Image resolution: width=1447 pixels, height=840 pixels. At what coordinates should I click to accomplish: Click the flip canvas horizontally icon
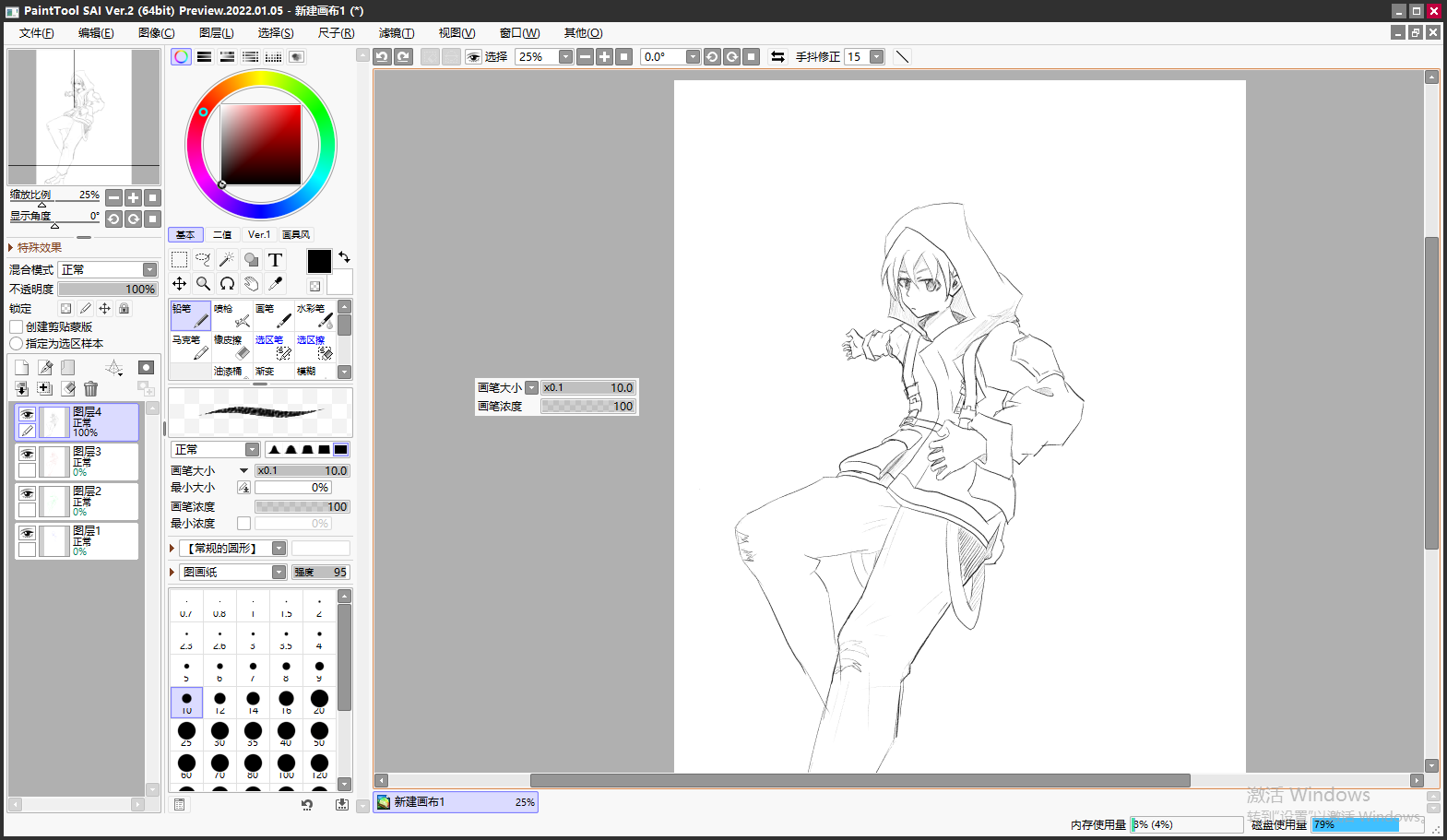[x=777, y=57]
